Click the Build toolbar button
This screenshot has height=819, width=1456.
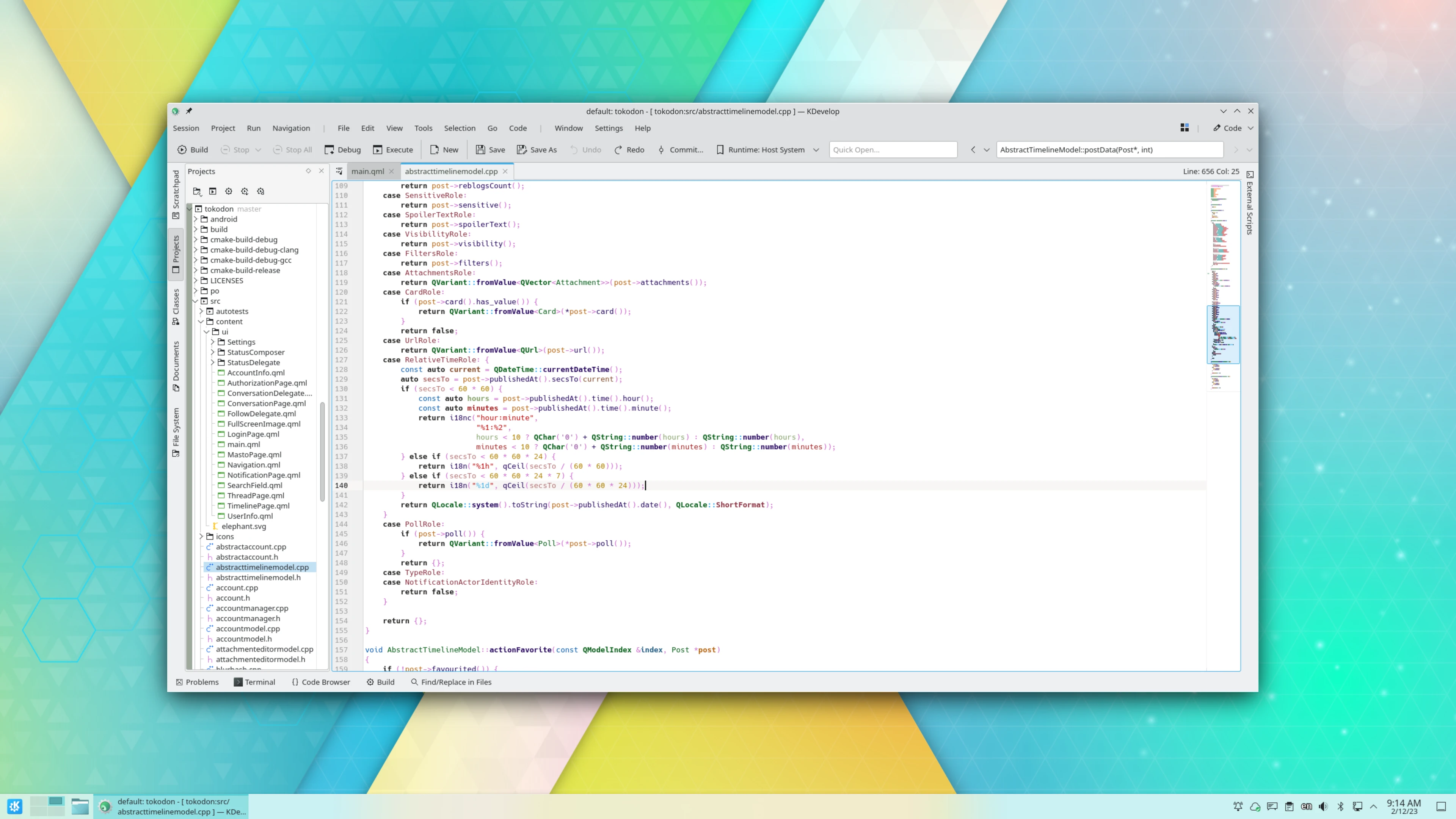192,150
